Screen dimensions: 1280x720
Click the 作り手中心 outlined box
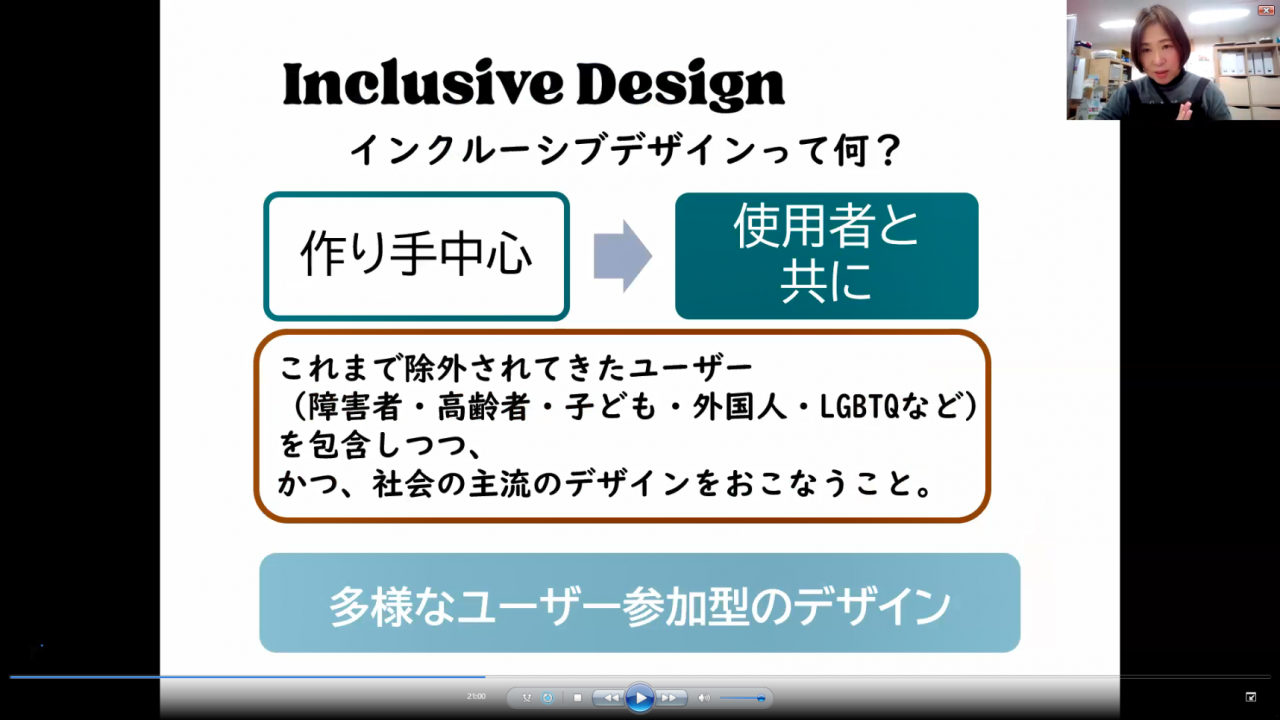pyautogui.click(x=416, y=256)
